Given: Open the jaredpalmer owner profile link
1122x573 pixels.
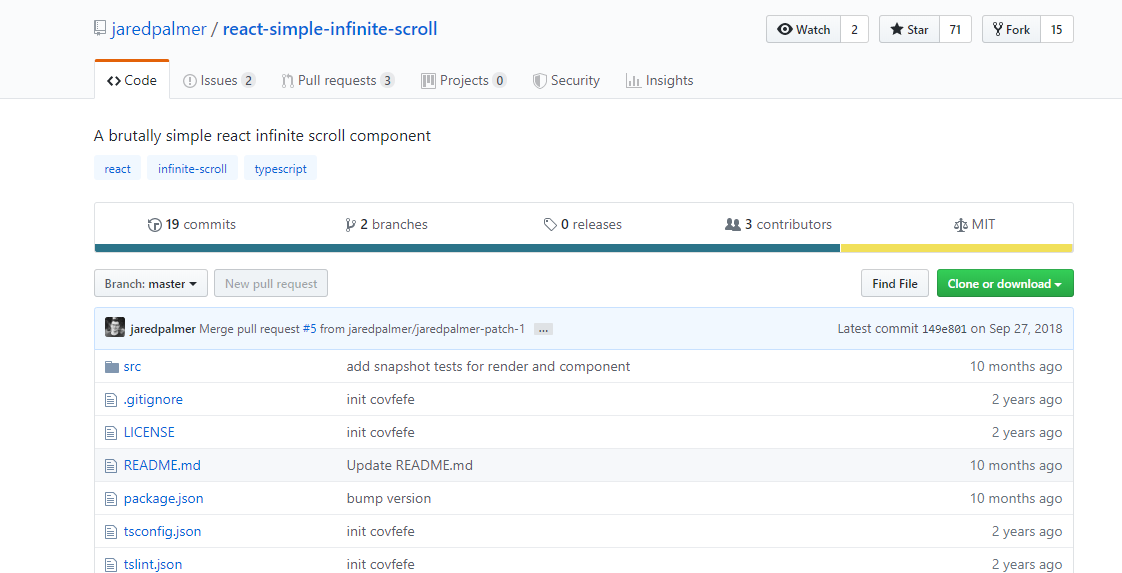Looking at the screenshot, I should (x=159, y=29).
